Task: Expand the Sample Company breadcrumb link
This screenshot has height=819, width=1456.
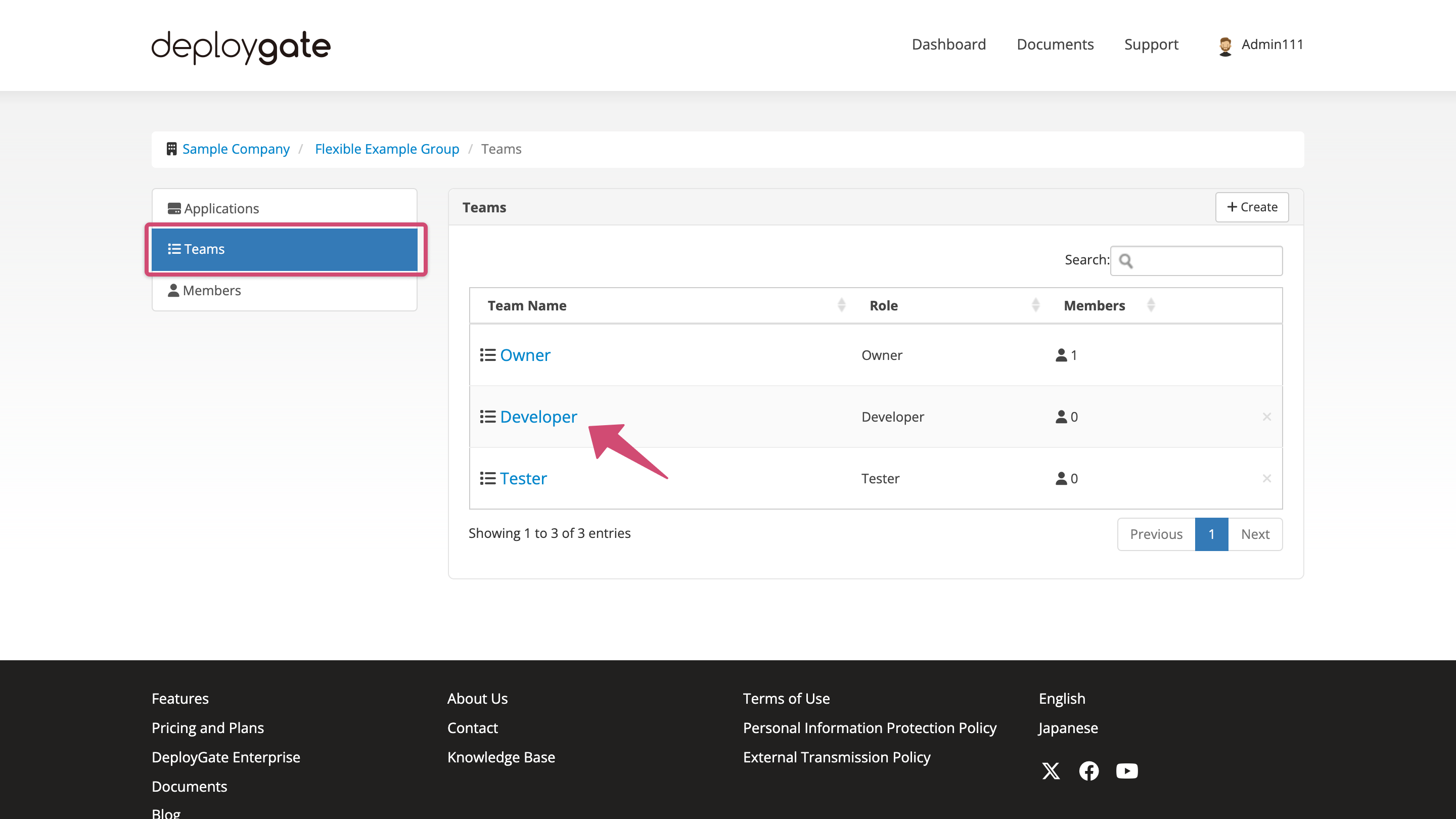Action: pos(236,148)
